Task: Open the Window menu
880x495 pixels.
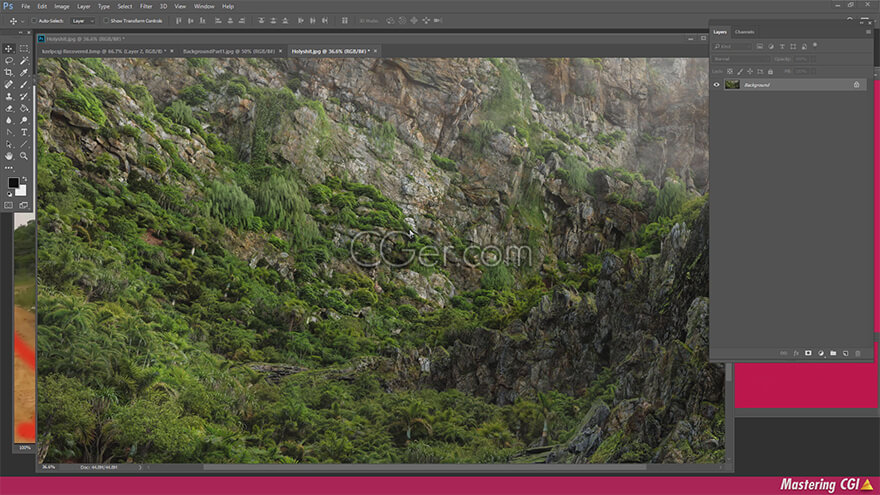Action: [204, 6]
